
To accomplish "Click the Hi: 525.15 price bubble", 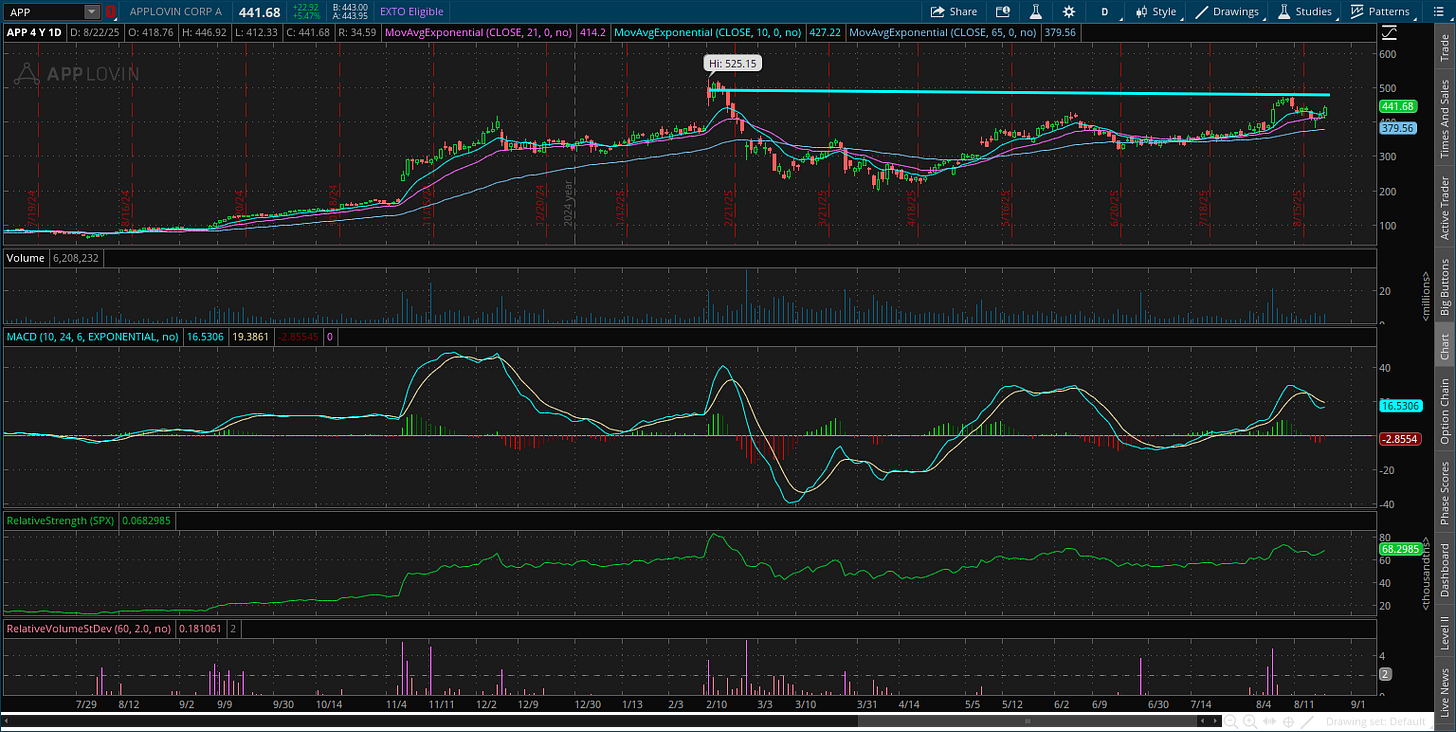I will coord(733,63).
